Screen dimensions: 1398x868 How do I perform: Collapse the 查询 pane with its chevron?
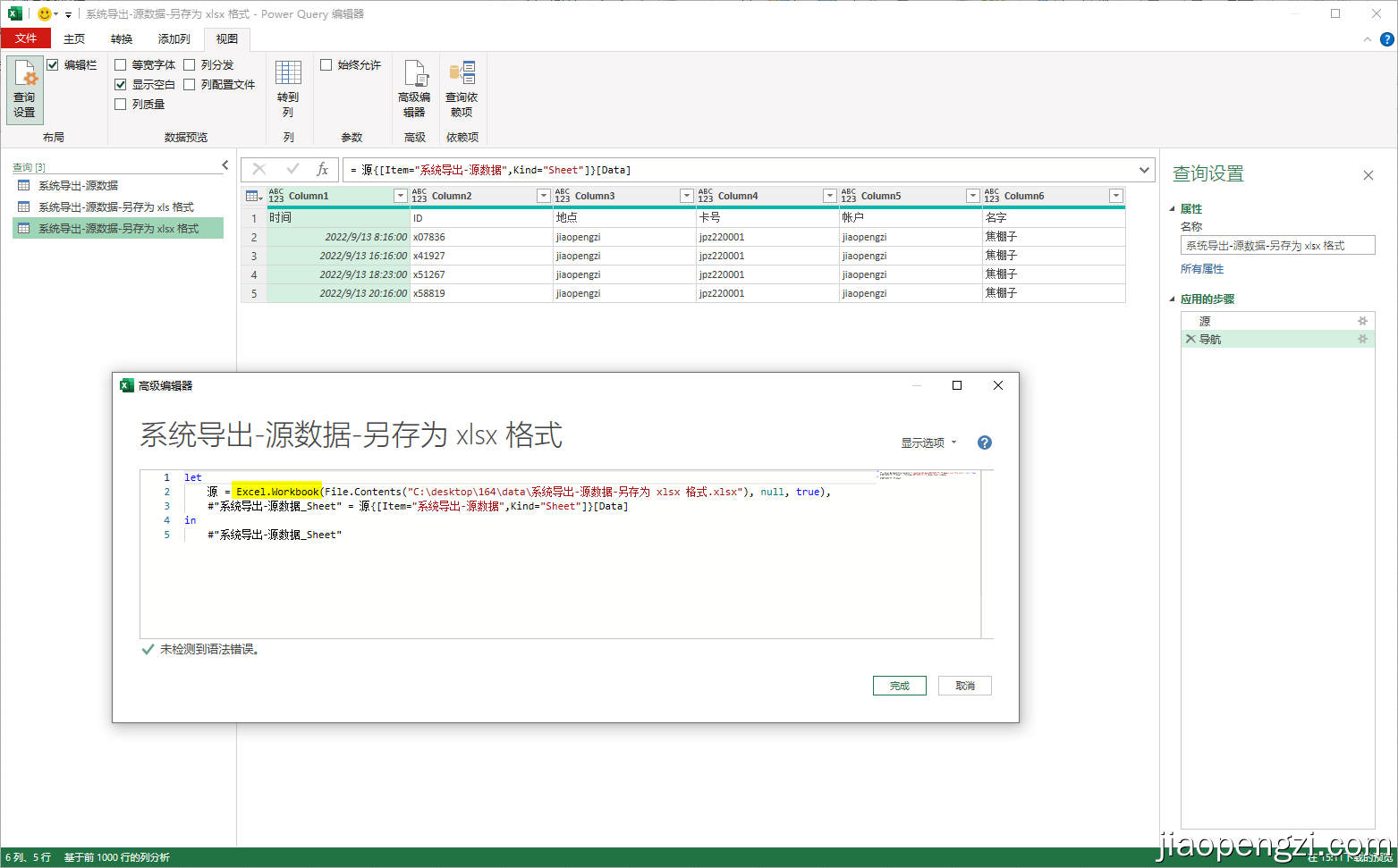(x=225, y=164)
